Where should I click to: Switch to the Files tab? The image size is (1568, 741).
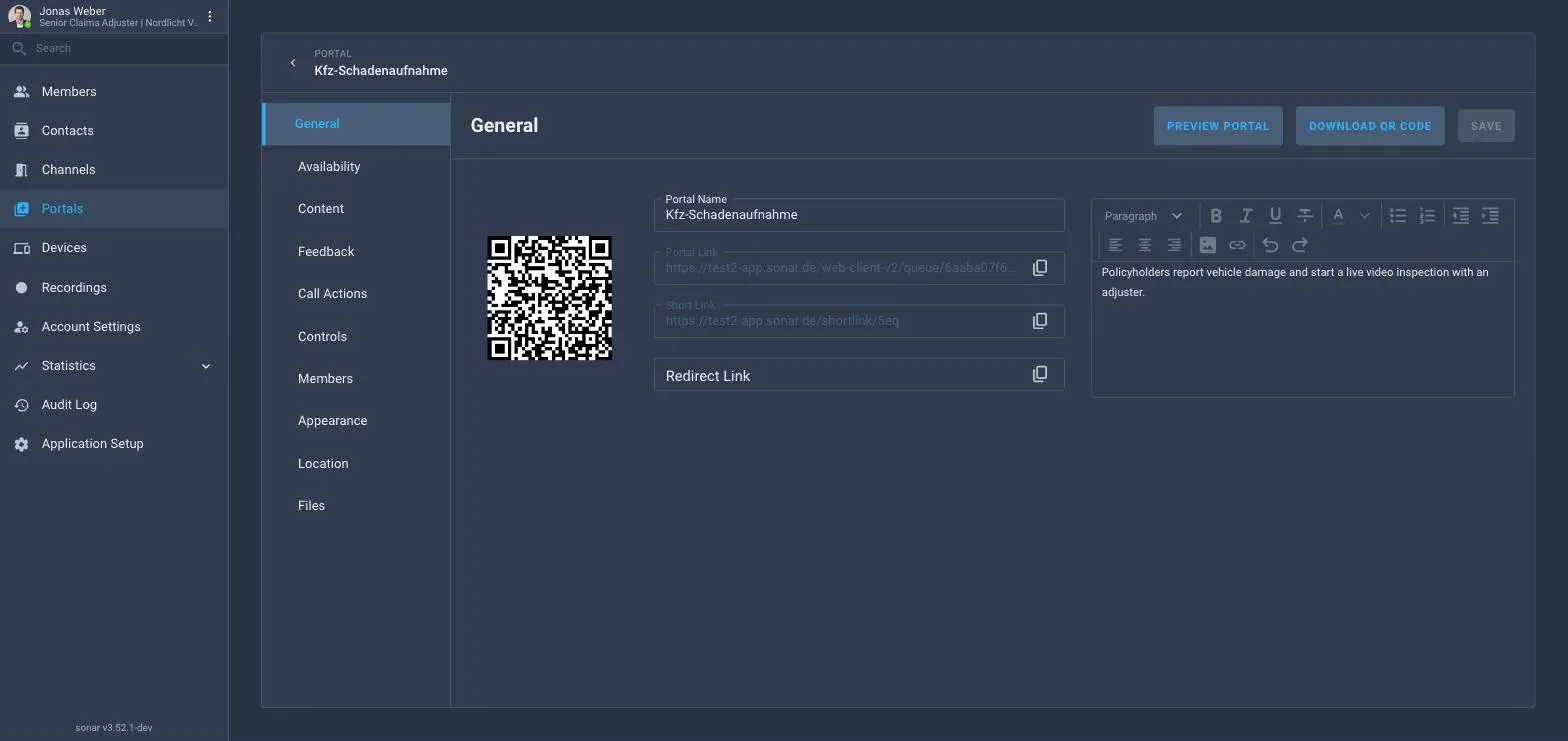pyautogui.click(x=356, y=506)
